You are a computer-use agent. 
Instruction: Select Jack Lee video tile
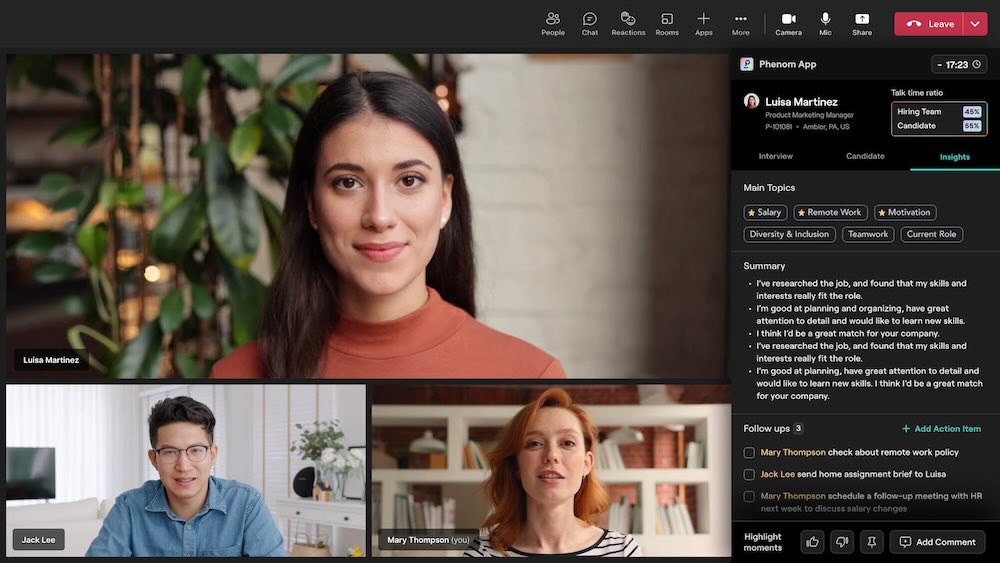coord(186,471)
